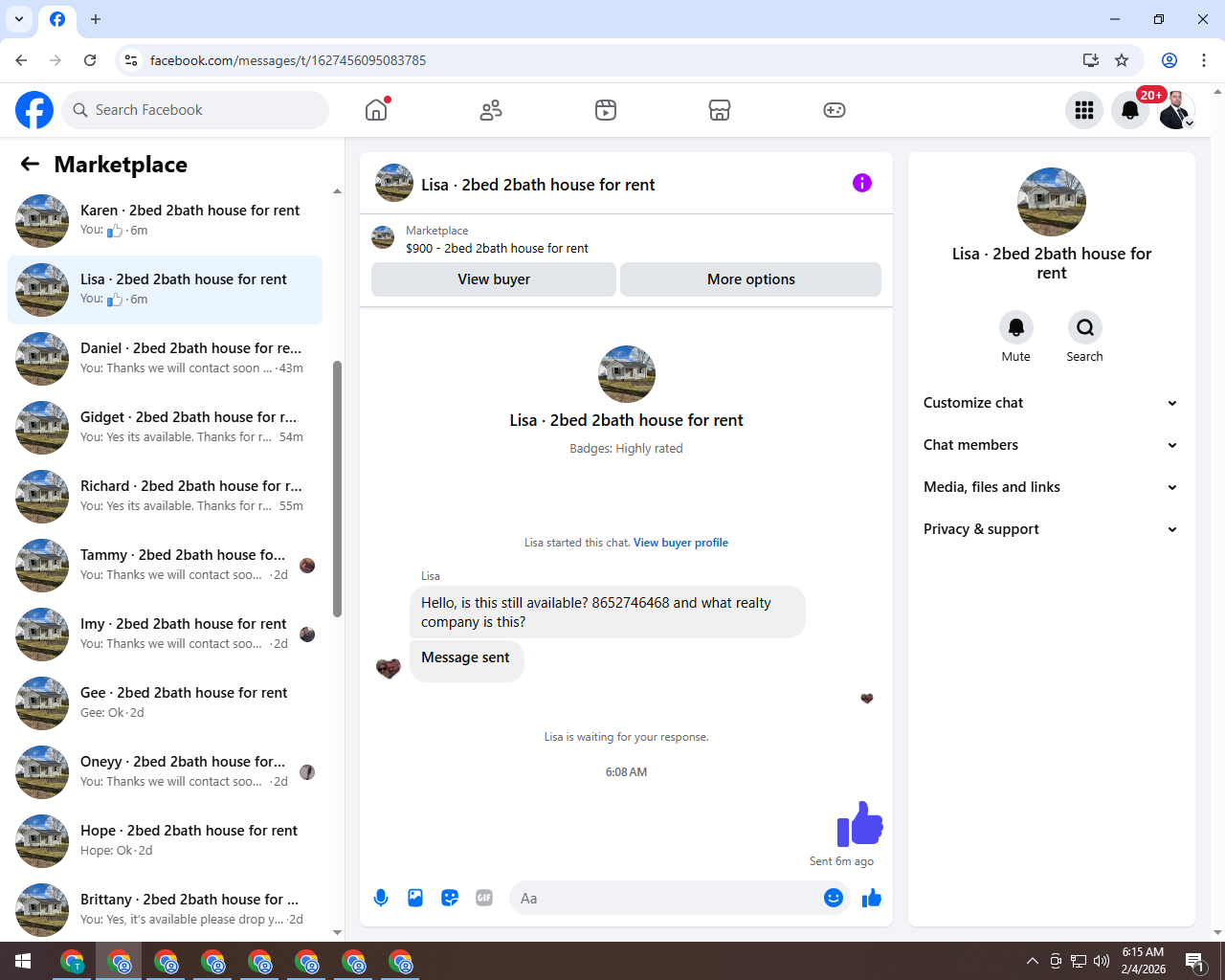Open the volume icon in system tray

(1101, 961)
